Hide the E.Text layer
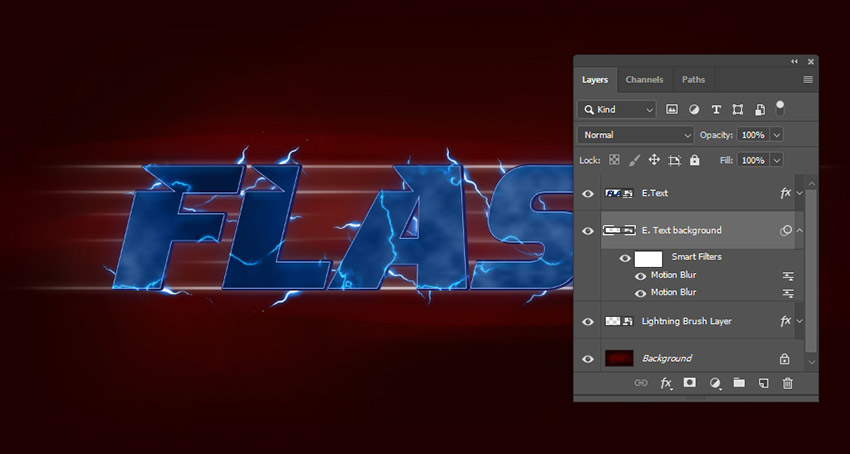850x454 pixels. point(588,193)
